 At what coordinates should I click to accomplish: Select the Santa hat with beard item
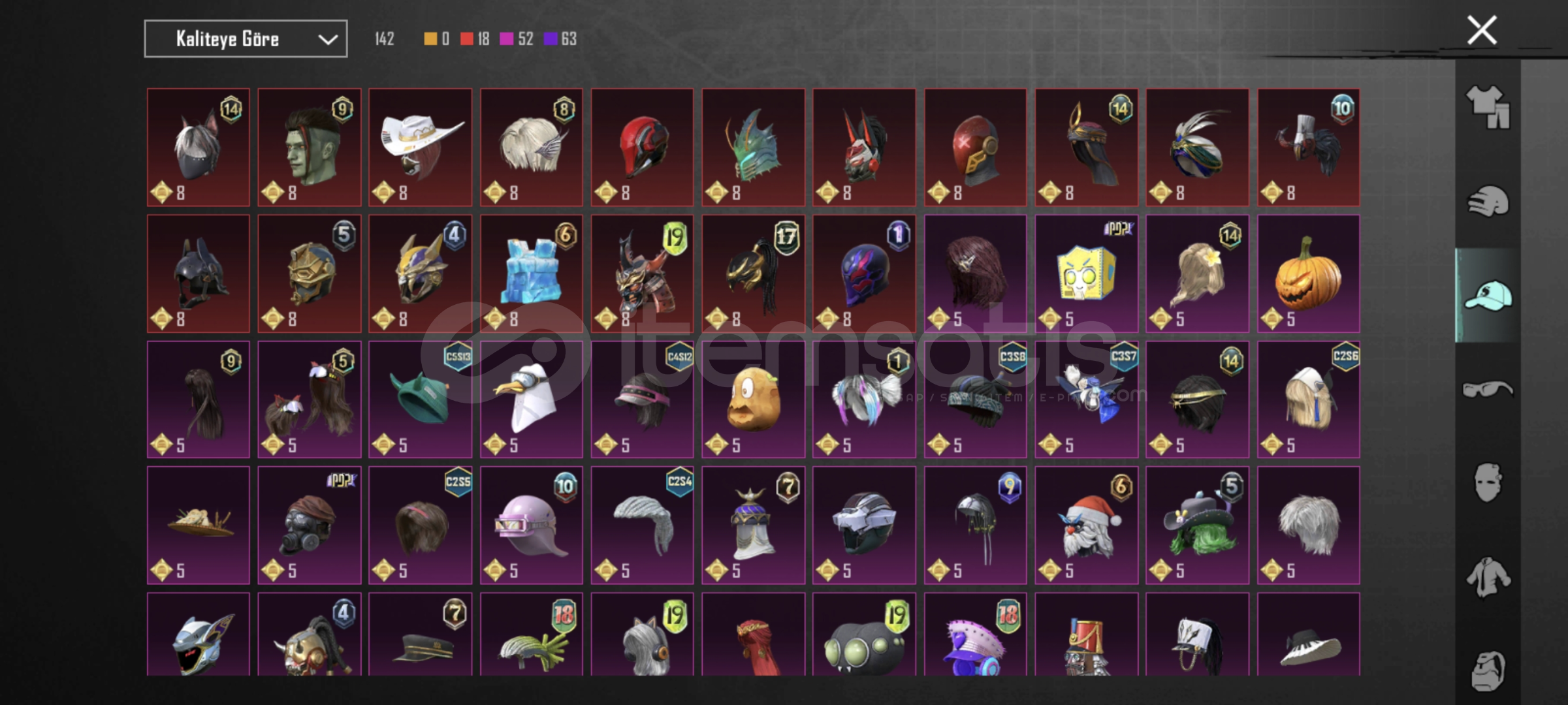click(1086, 525)
